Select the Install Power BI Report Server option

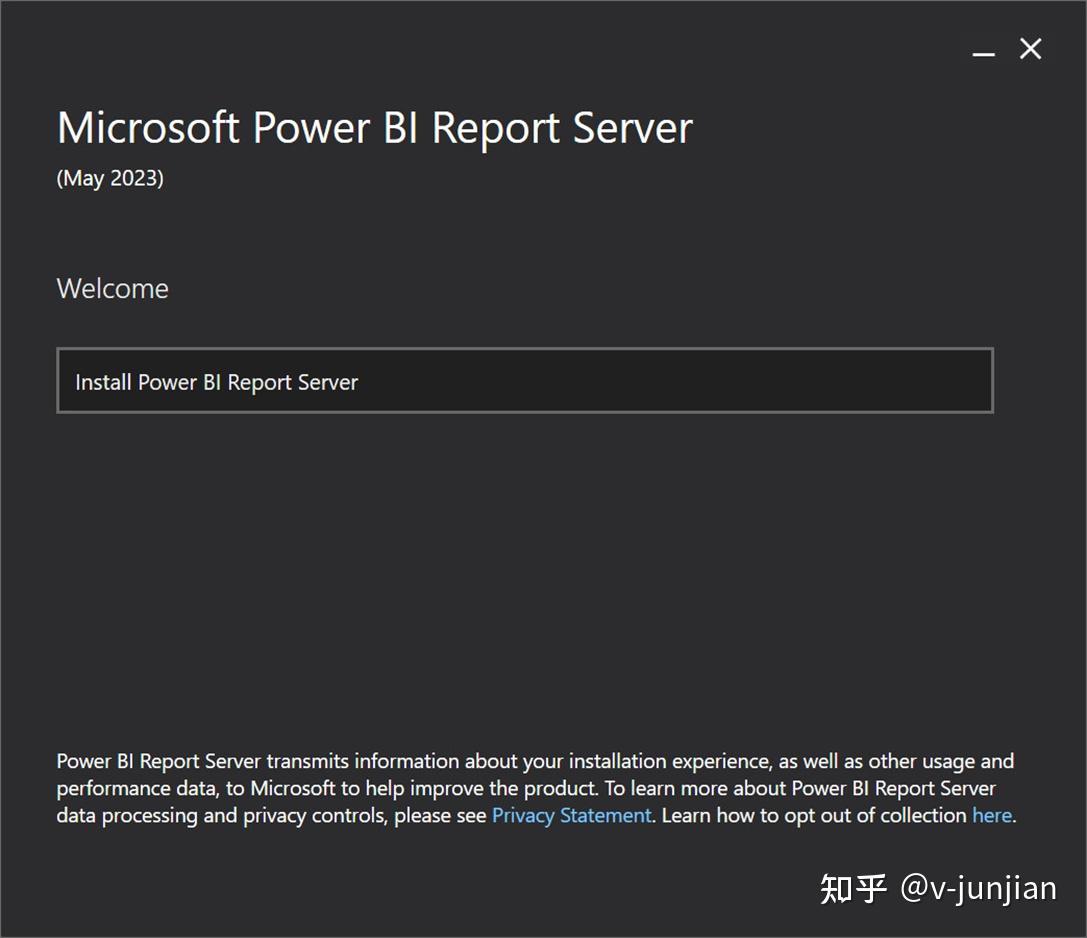(x=523, y=381)
